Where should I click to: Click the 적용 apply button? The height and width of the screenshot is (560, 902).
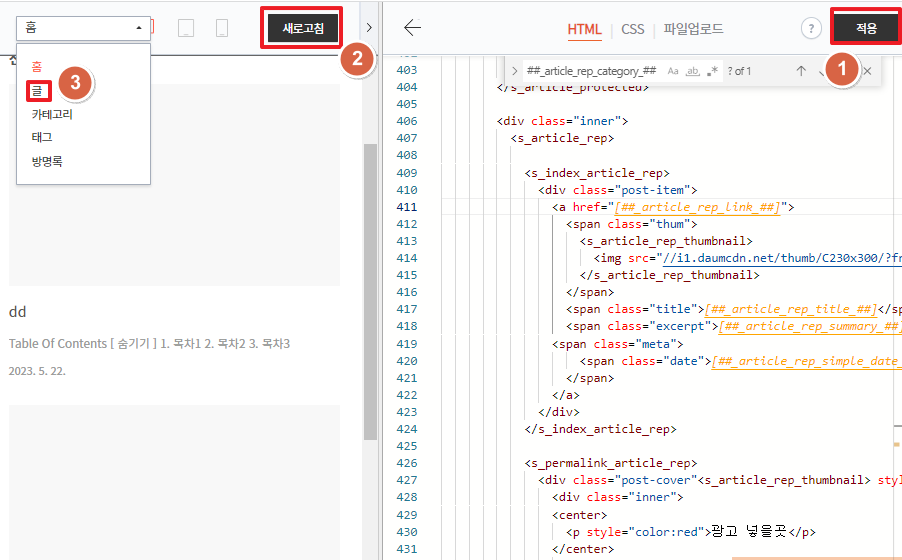click(x=866, y=28)
